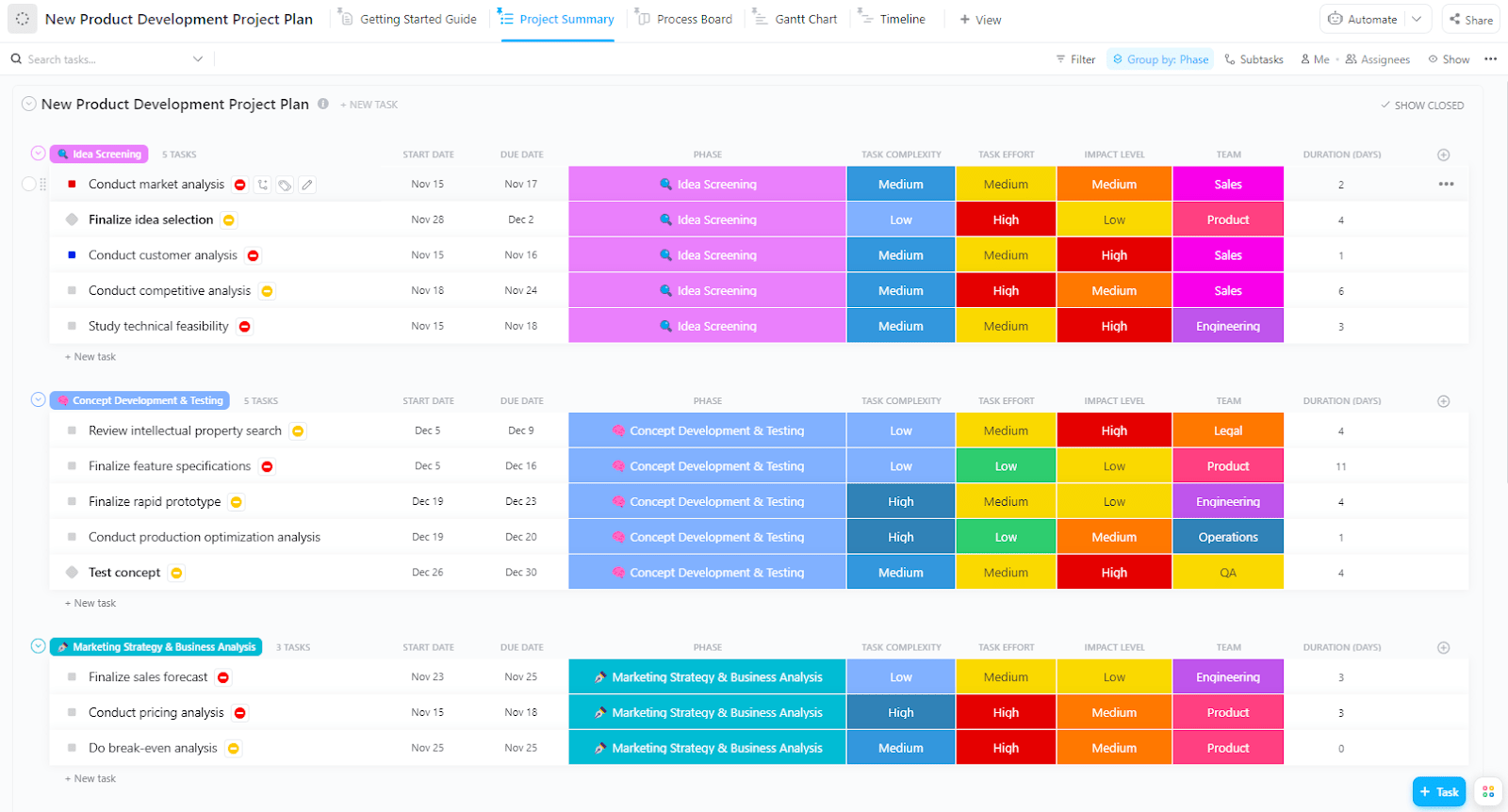Open the three-dot menu on the first task row
The height and width of the screenshot is (812, 1508).
coord(1446,185)
